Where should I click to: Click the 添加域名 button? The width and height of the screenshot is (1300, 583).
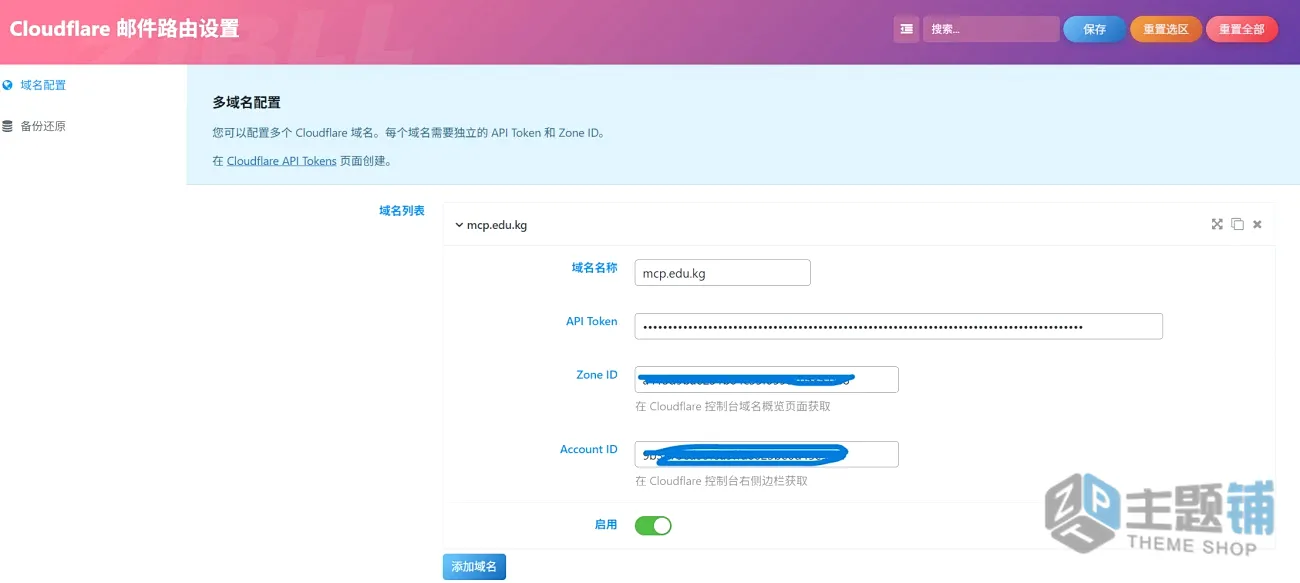474,566
